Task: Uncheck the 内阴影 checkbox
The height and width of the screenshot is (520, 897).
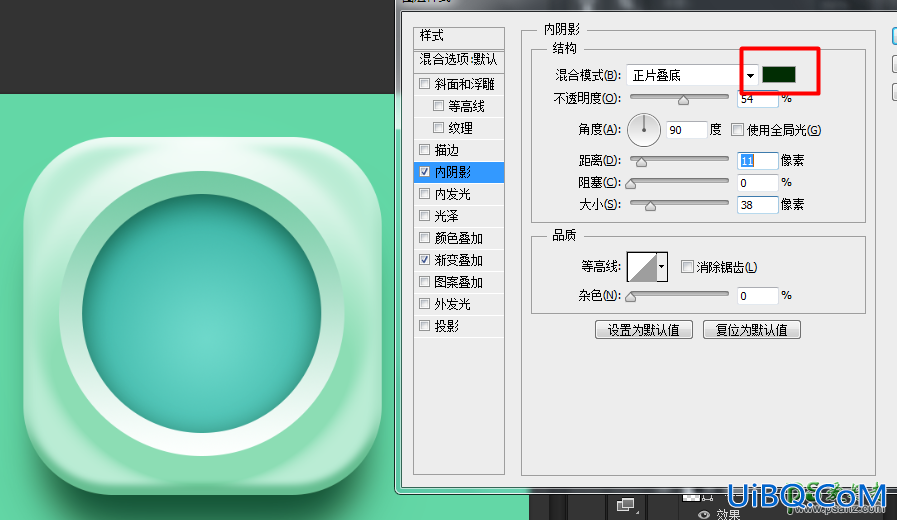Action: click(x=424, y=172)
